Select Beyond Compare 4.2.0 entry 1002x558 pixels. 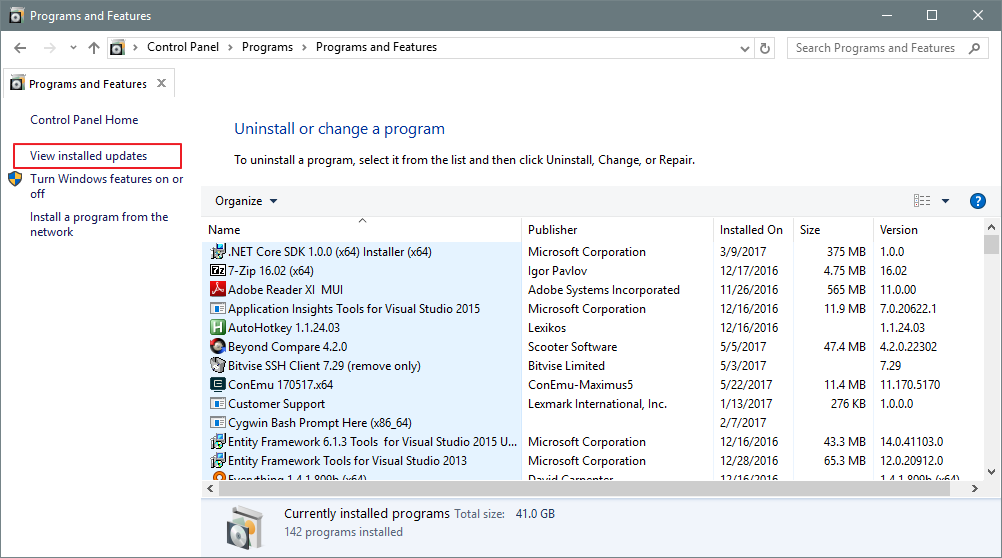pyautogui.click(x=288, y=347)
